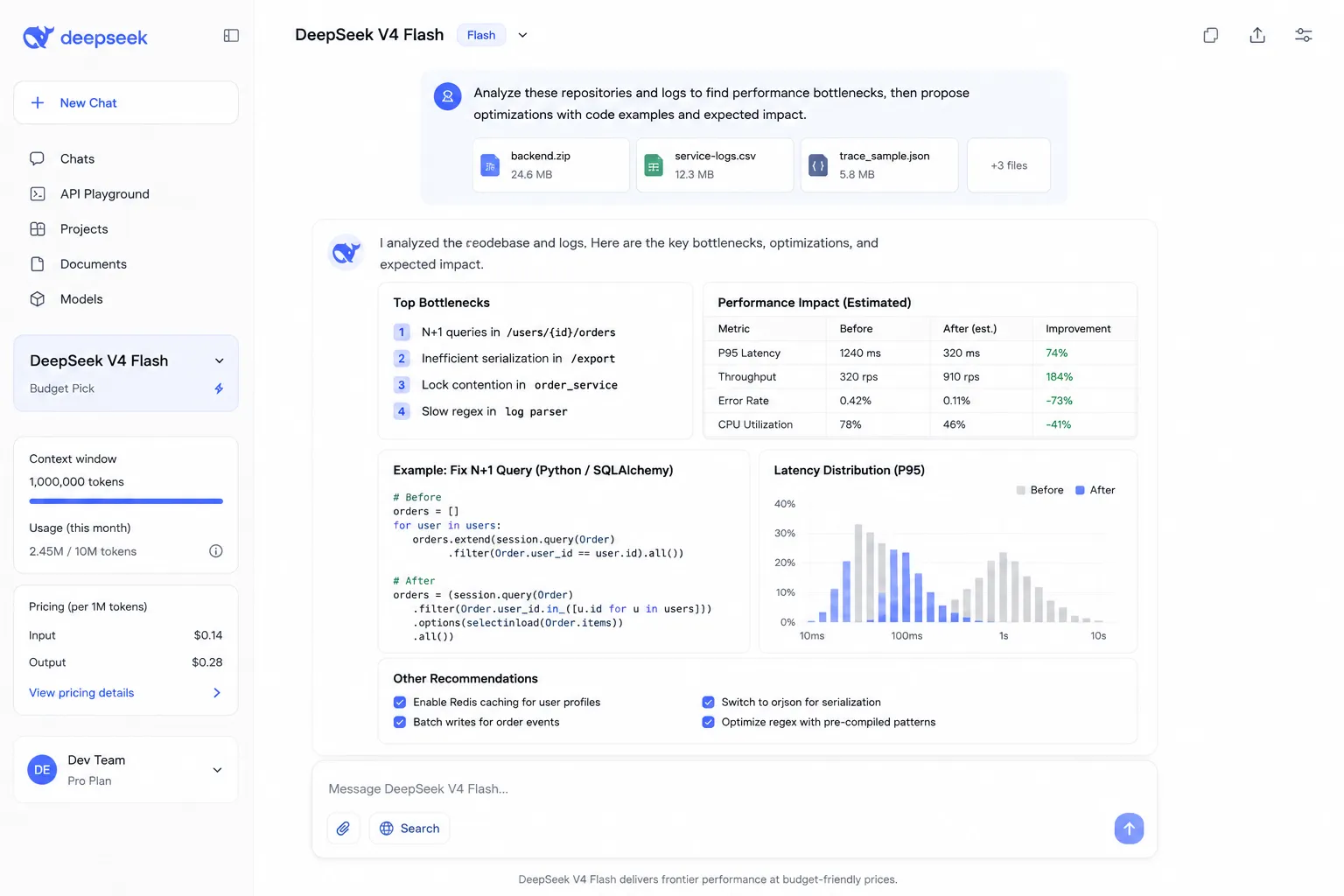Click trace_sample.json braces icon

818,164
